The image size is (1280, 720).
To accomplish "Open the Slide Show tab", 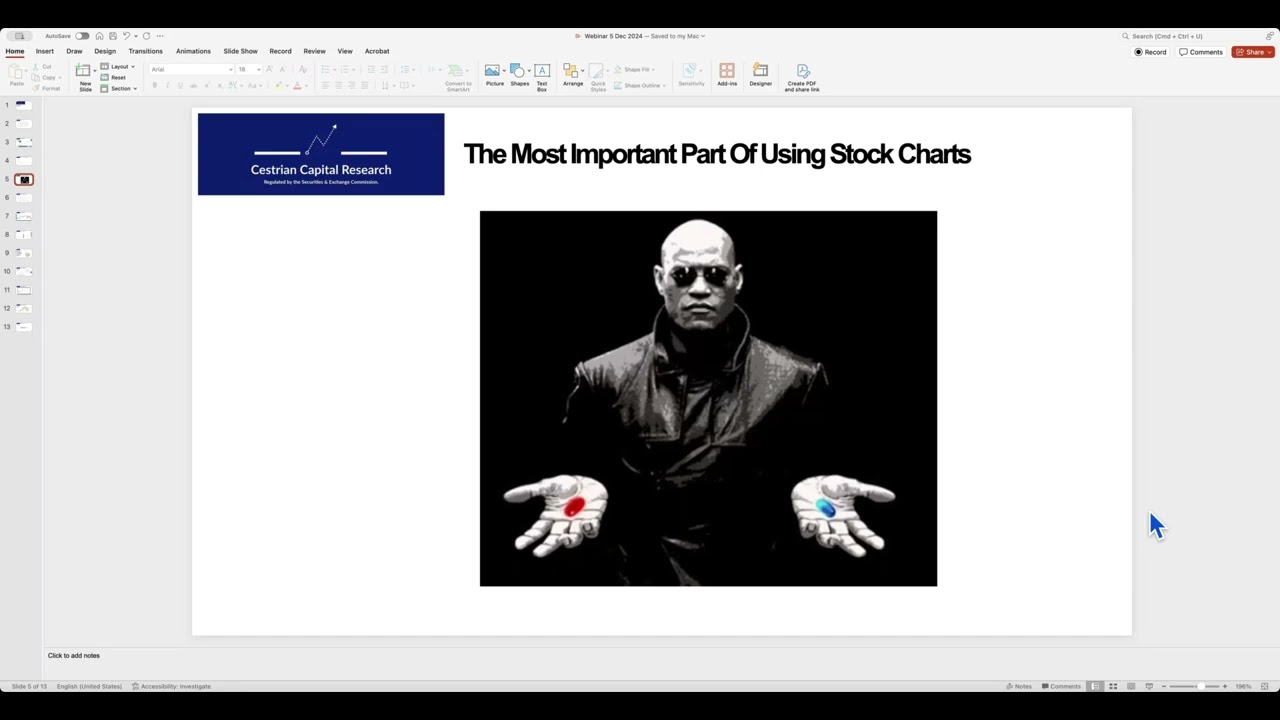I will coord(240,51).
